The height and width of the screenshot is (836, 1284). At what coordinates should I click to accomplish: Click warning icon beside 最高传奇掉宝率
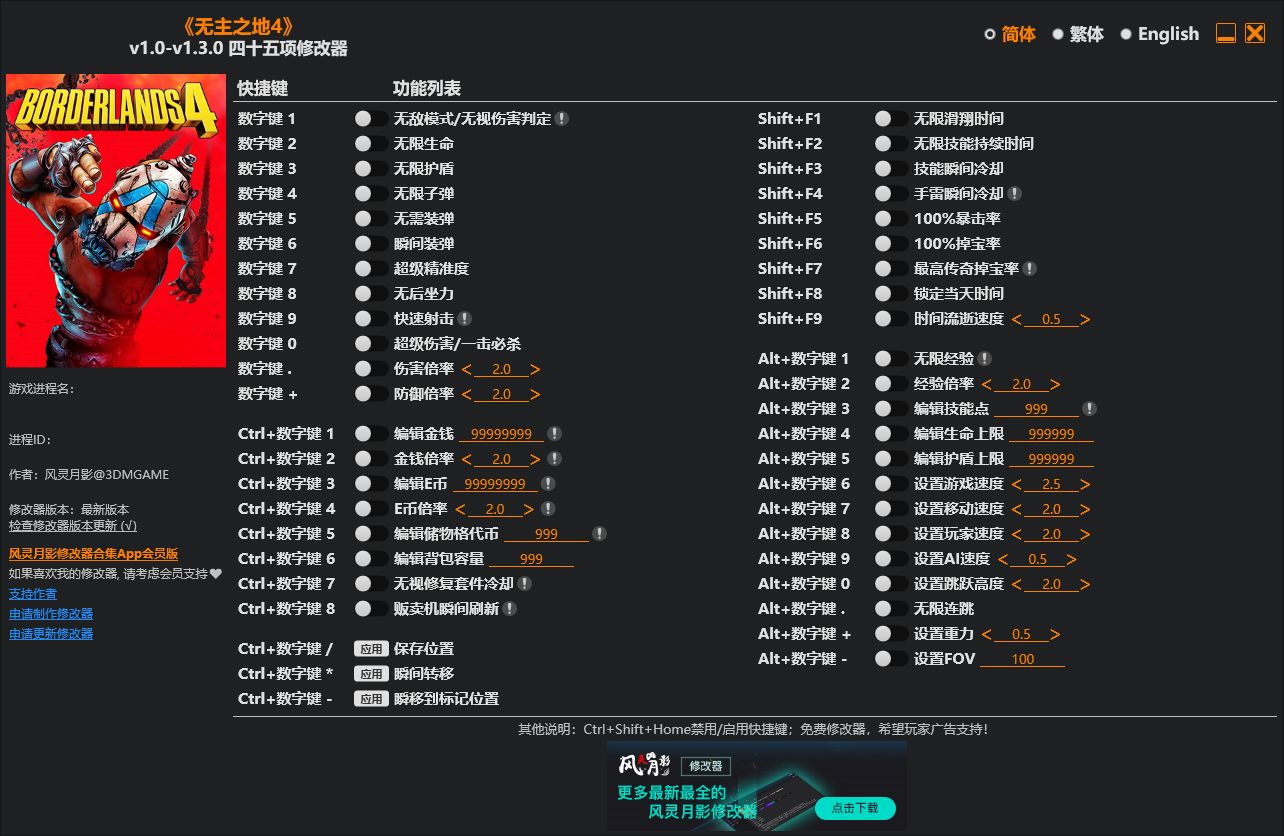(1030, 268)
